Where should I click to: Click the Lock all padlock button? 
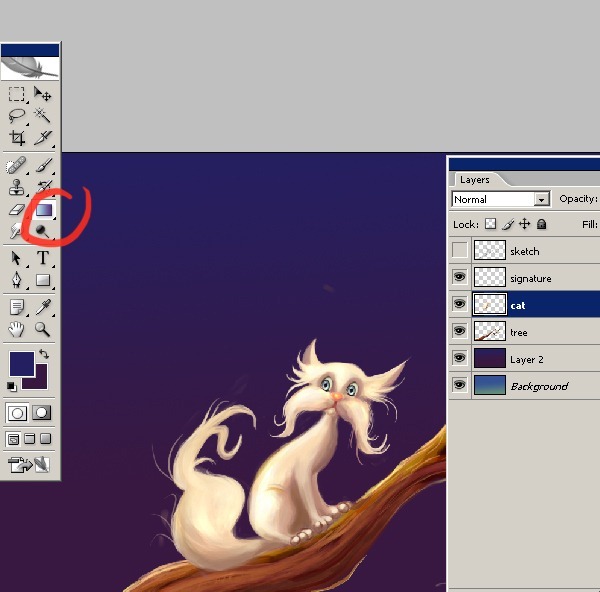(x=541, y=225)
